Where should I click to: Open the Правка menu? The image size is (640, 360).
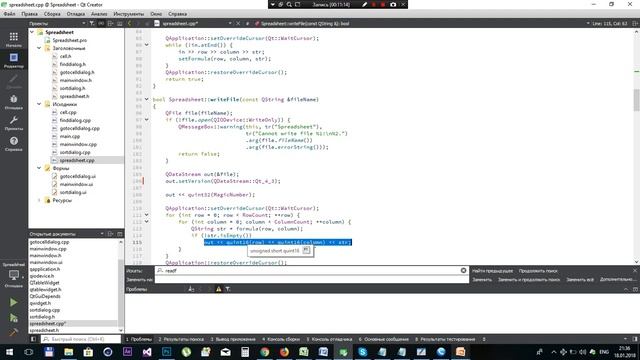29,14
